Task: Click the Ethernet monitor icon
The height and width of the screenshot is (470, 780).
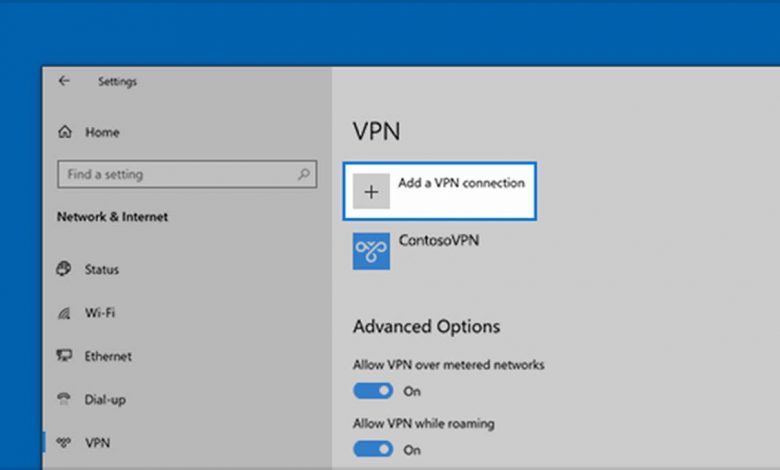Action: [65, 356]
